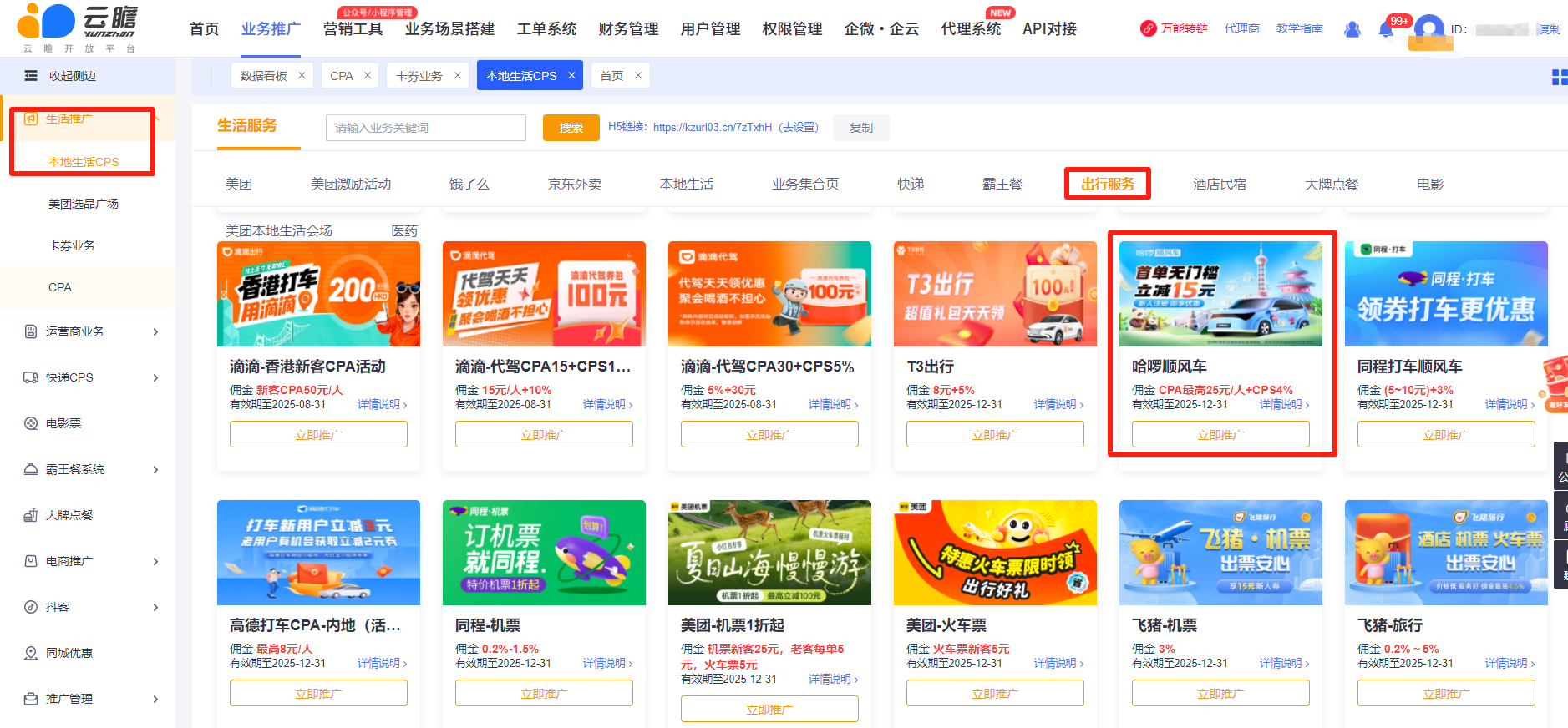Click the 复制 button beside H5 link
1568x728 pixels.
point(861,128)
